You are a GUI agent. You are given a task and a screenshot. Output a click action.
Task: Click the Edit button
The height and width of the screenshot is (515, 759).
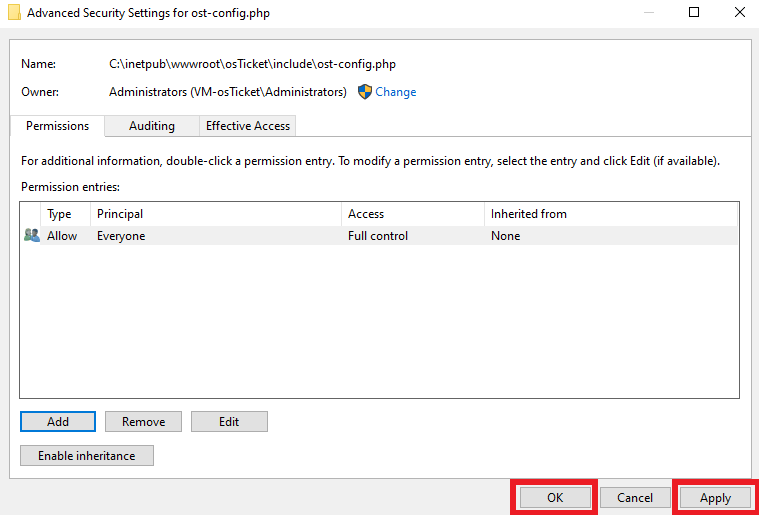click(229, 422)
